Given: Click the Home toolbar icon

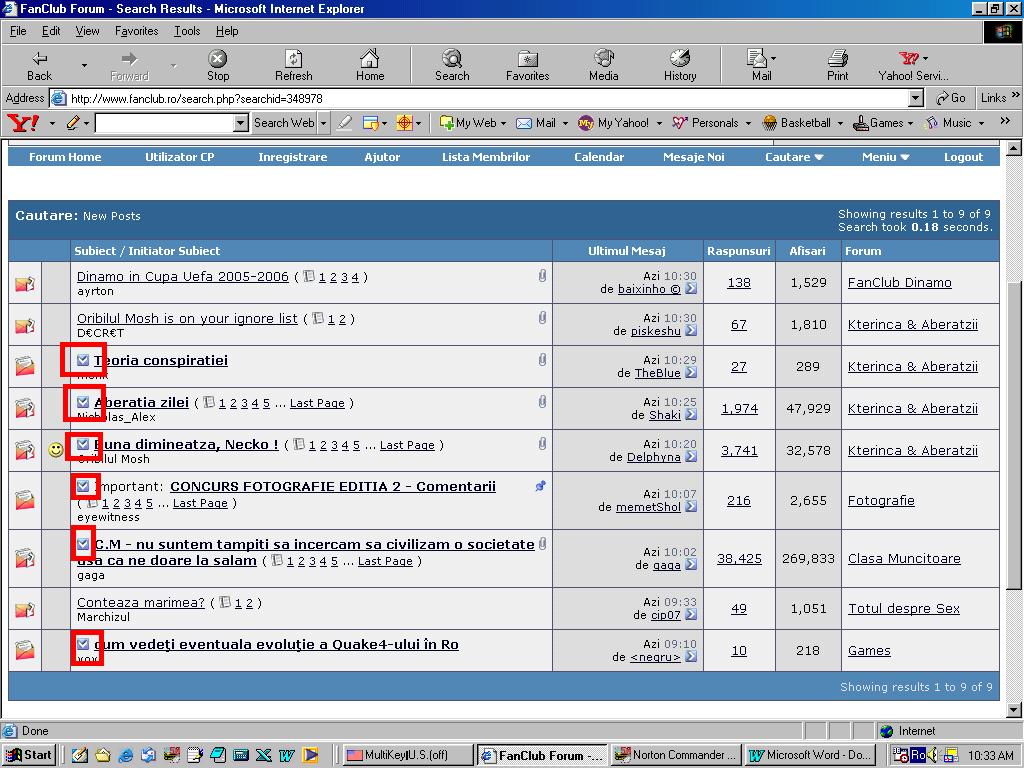Looking at the screenshot, I should pyautogui.click(x=370, y=65).
